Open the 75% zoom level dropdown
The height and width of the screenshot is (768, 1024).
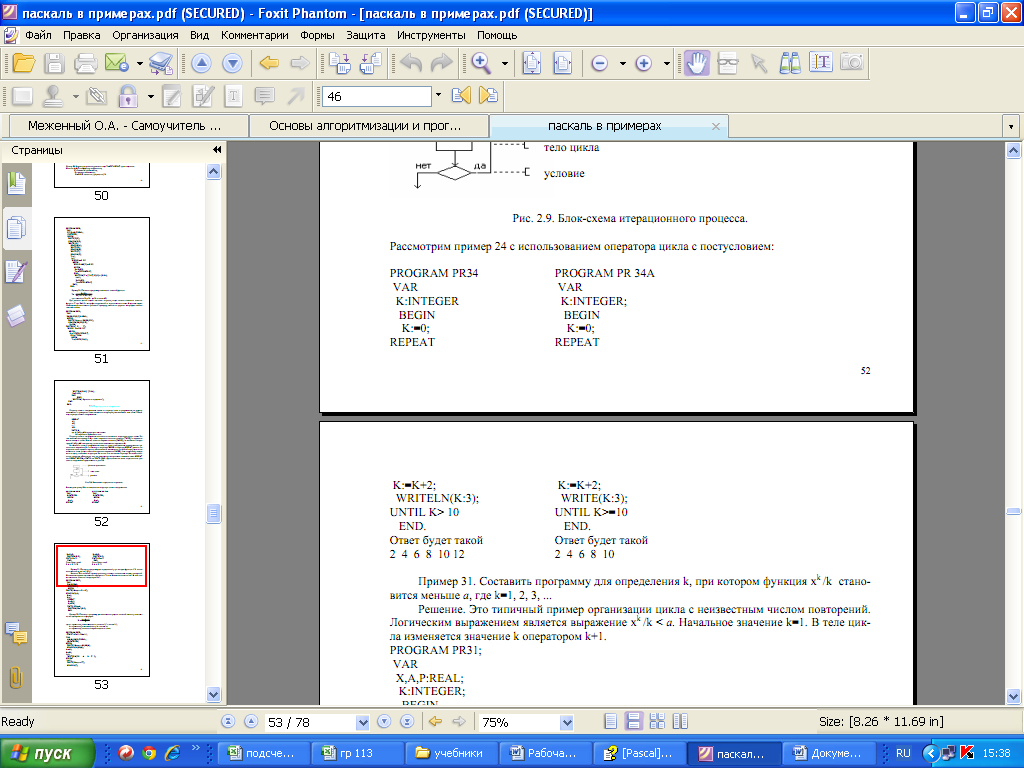[567, 722]
